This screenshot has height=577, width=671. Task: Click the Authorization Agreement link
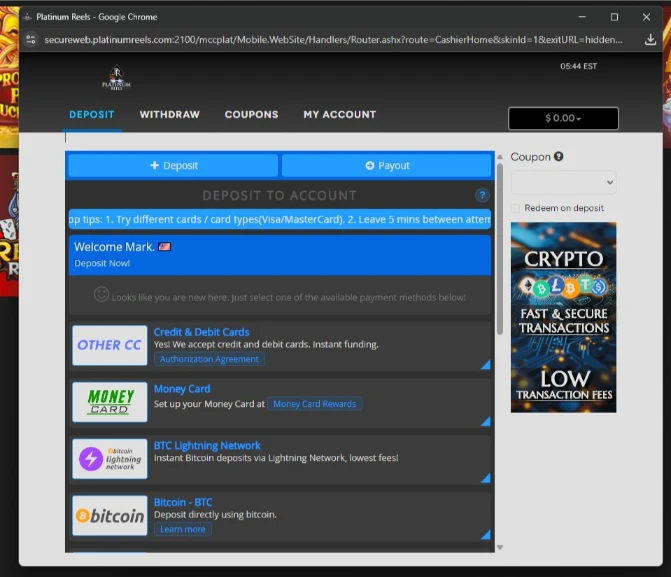pos(209,359)
